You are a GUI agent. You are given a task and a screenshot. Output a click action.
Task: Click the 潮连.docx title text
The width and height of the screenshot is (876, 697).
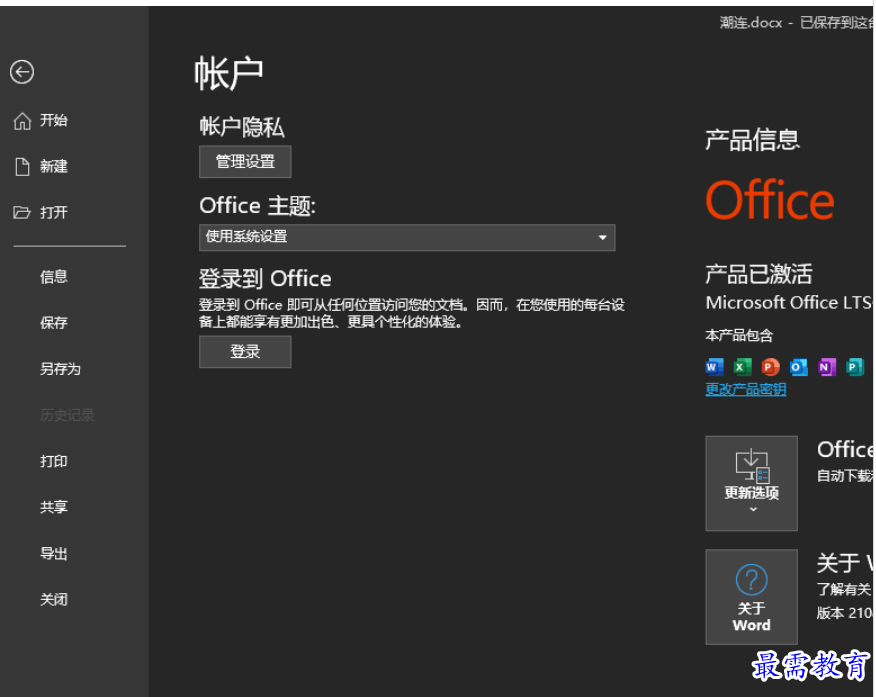tap(751, 22)
